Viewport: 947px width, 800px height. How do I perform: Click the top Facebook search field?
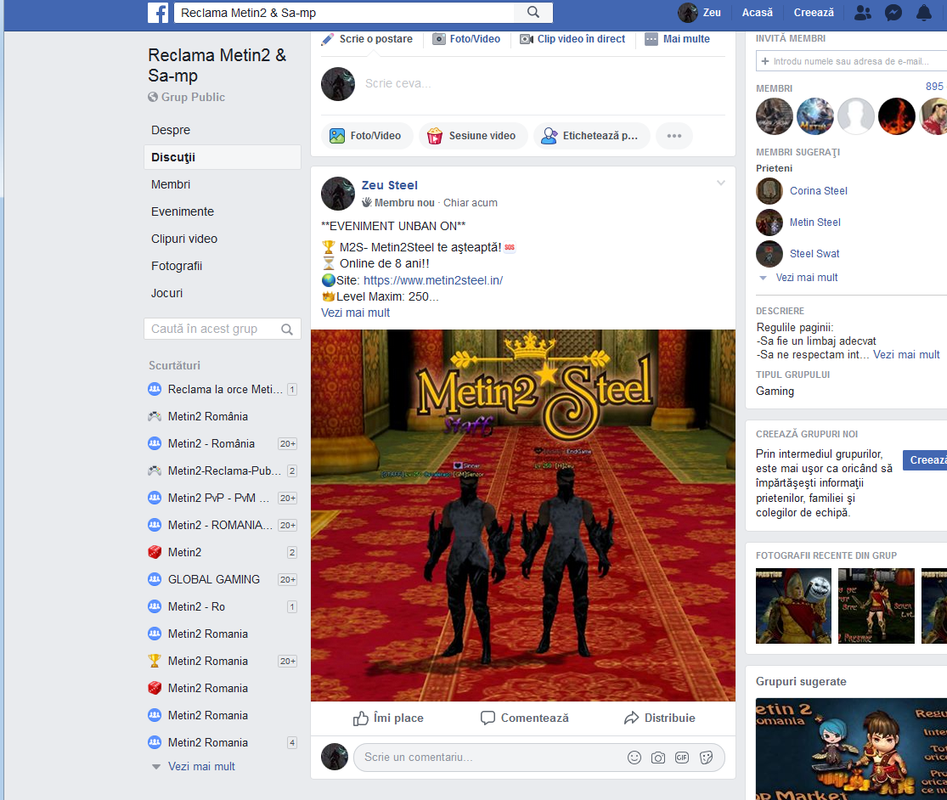coord(344,13)
